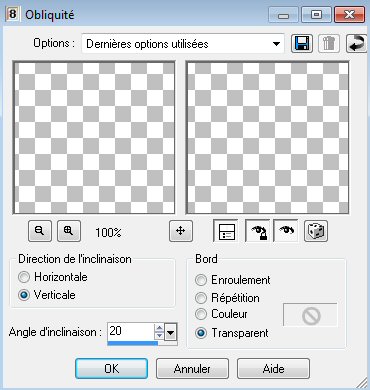Toggle auto proof eye with lock

click(x=258, y=231)
